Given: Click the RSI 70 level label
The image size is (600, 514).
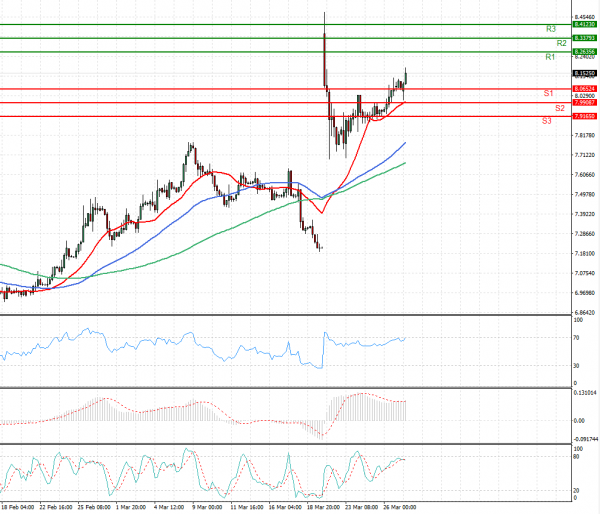Looking at the screenshot, I should pyautogui.click(x=576, y=338).
